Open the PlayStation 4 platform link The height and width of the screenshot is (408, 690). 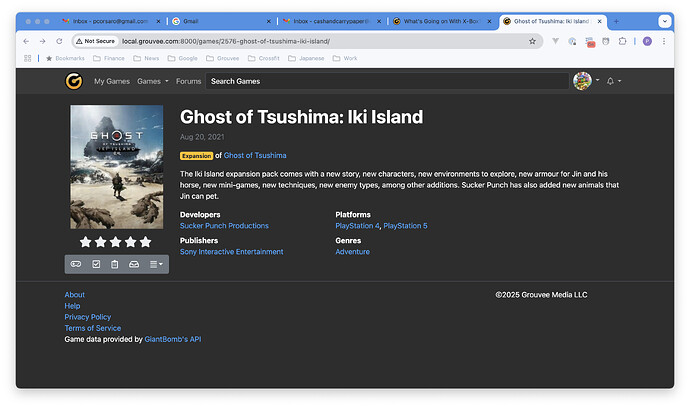pos(357,226)
